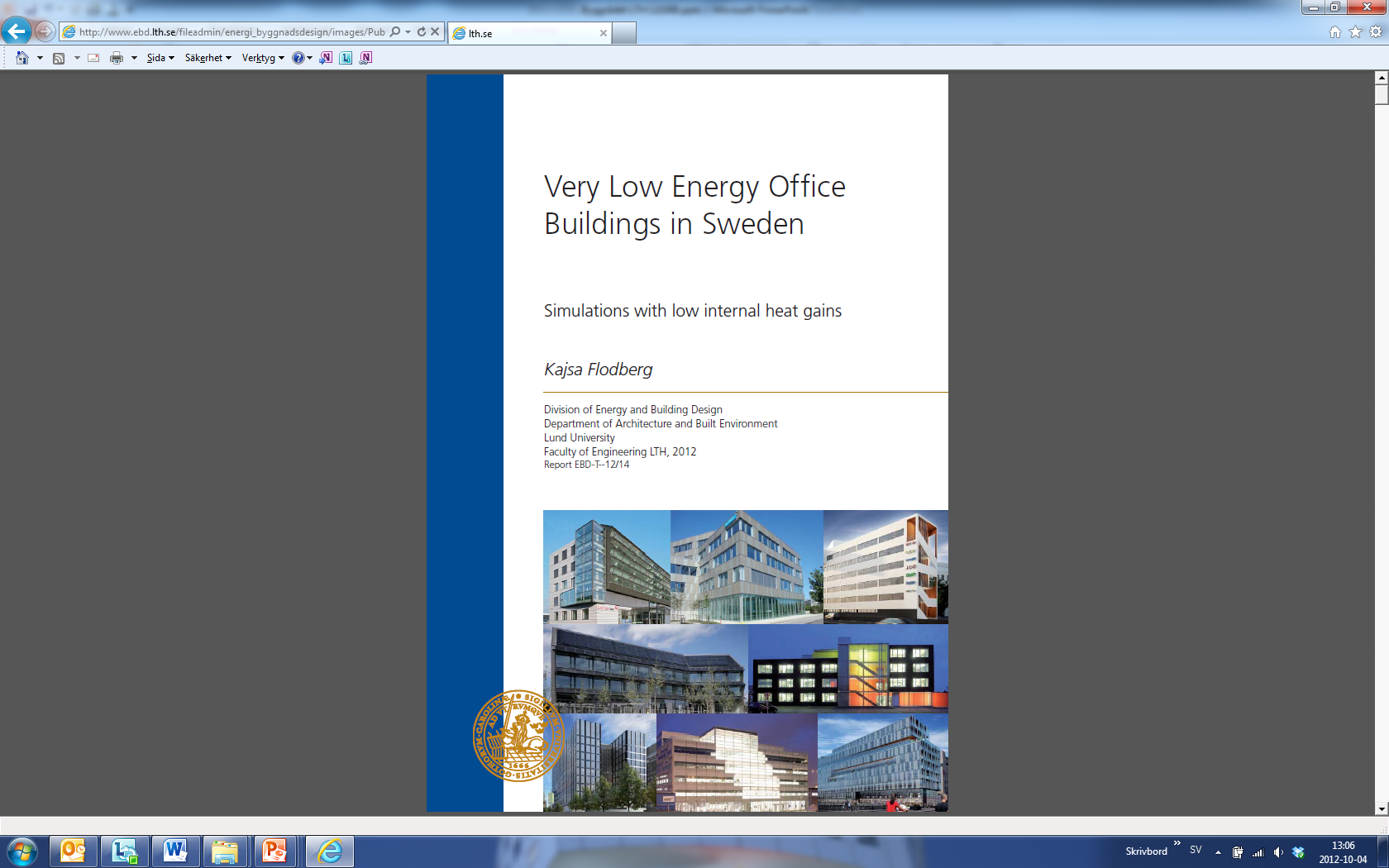This screenshot has height=868, width=1389.
Task: Click the Send to OneNote icon
Action: (326, 58)
